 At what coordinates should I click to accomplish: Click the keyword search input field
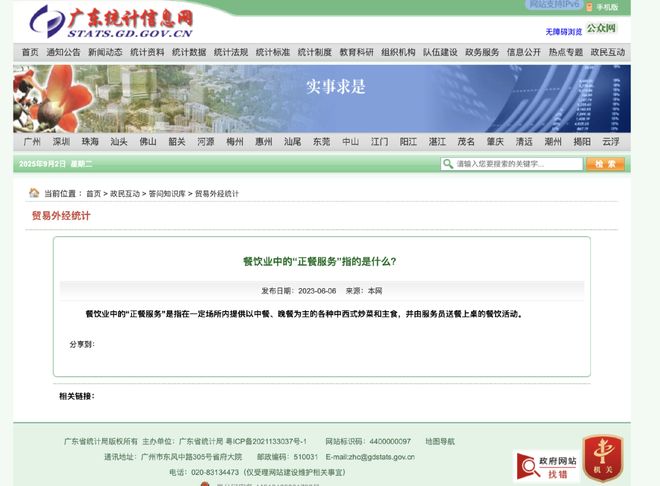(517, 164)
